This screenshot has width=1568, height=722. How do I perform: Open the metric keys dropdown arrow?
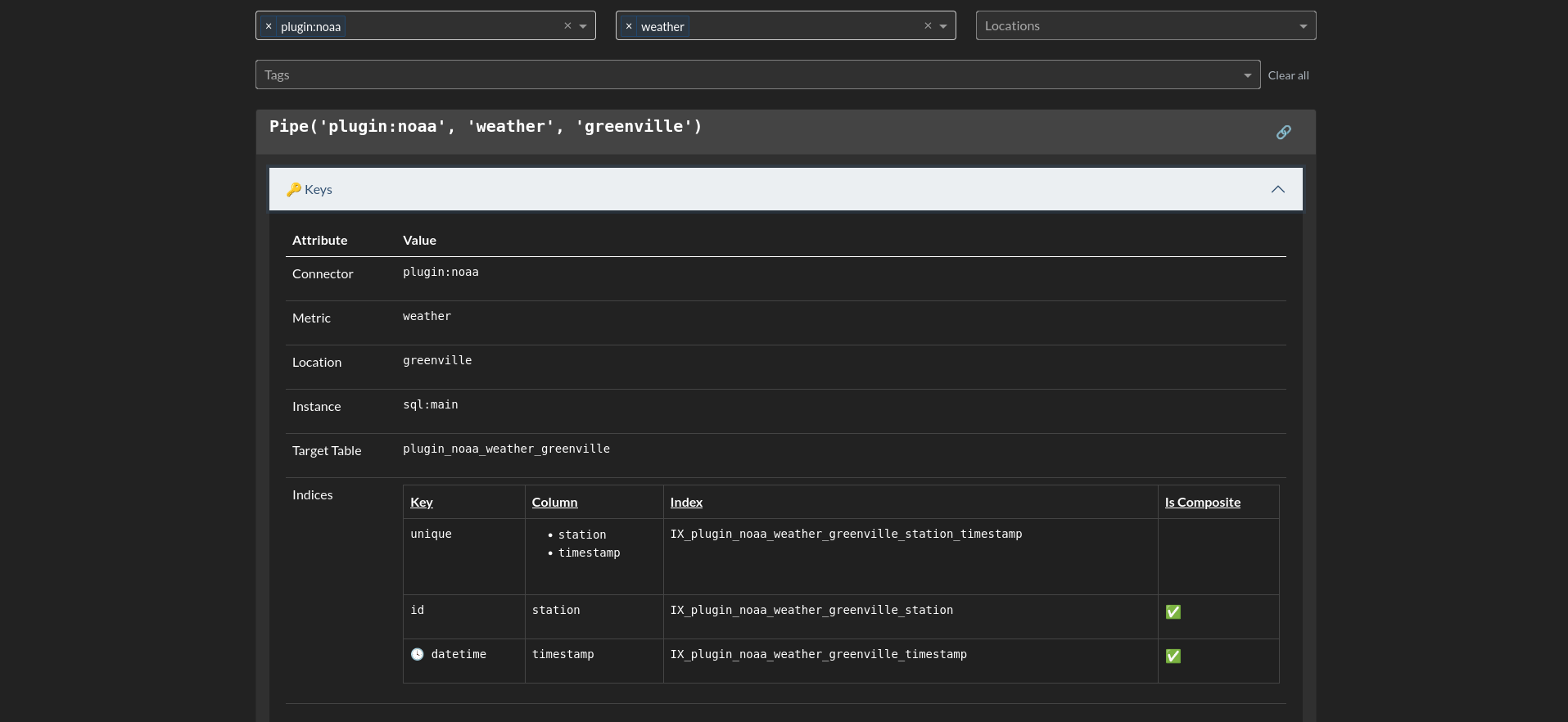tap(943, 26)
